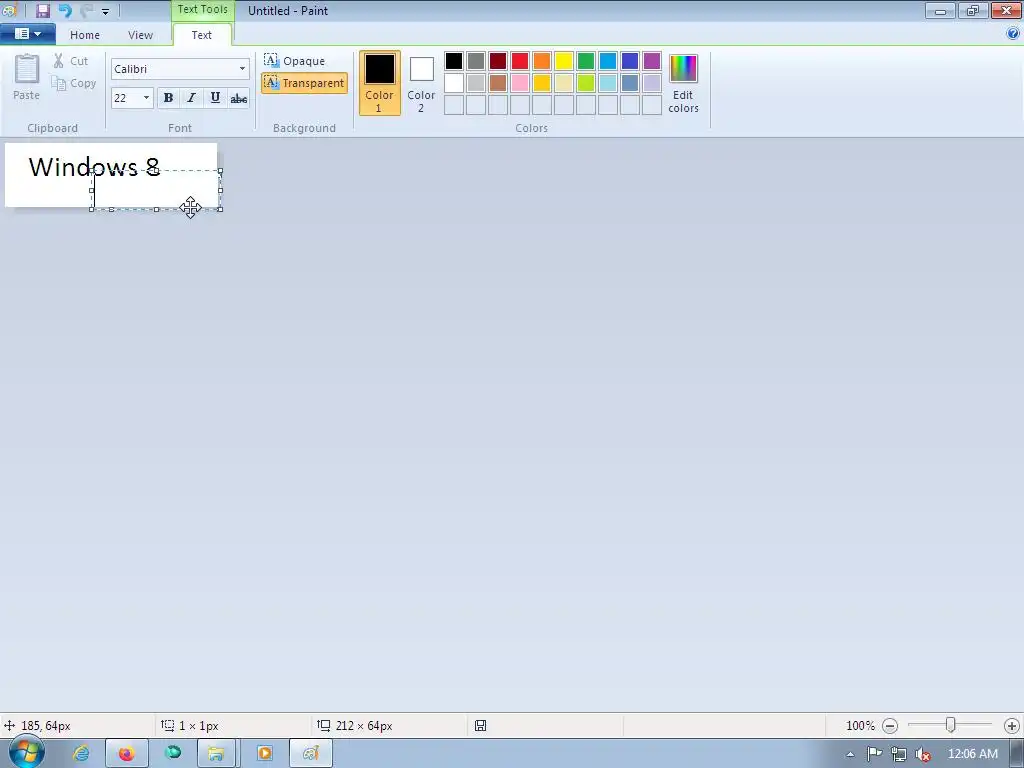Select Transparent background option
Screen dimensions: 1024x768
pos(304,83)
